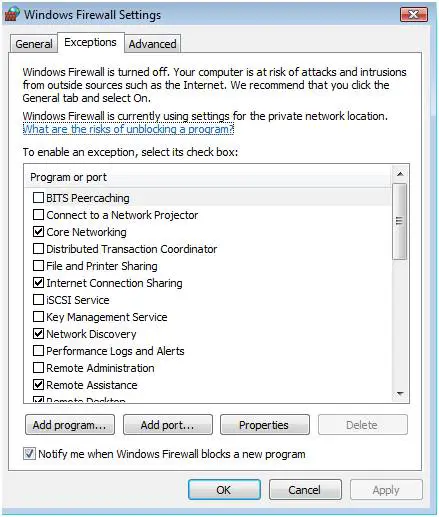Click the scroll down arrow of exceptions list
Image resolution: width=439 pixels, height=517 pixels.
click(x=400, y=394)
